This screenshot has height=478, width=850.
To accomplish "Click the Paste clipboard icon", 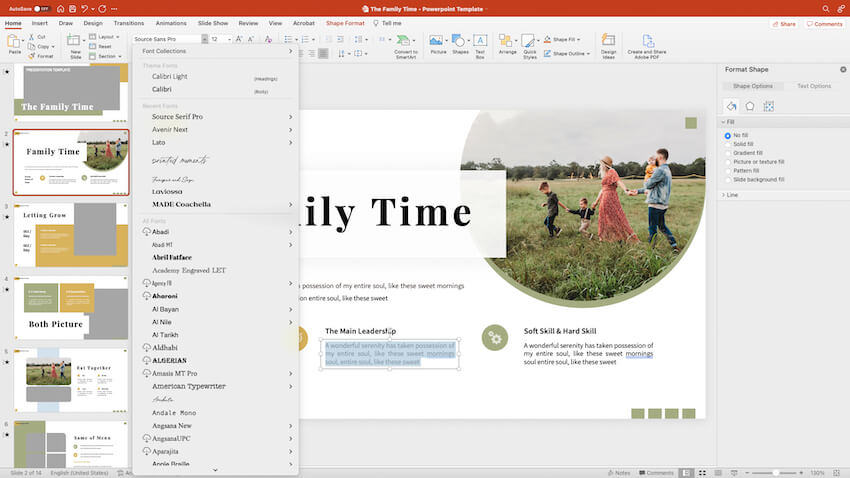I will (14, 42).
